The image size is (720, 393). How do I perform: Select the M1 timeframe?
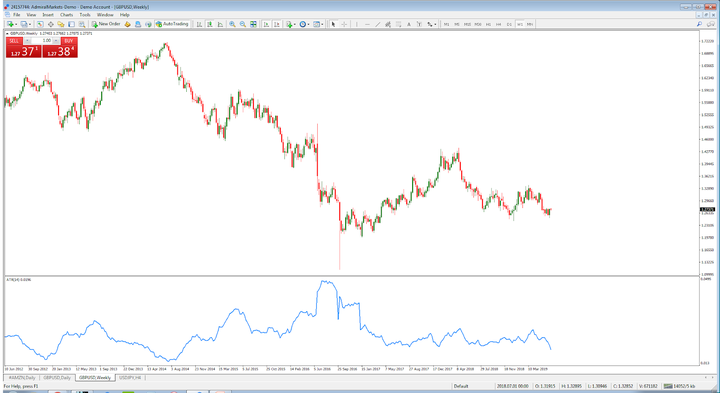point(446,24)
